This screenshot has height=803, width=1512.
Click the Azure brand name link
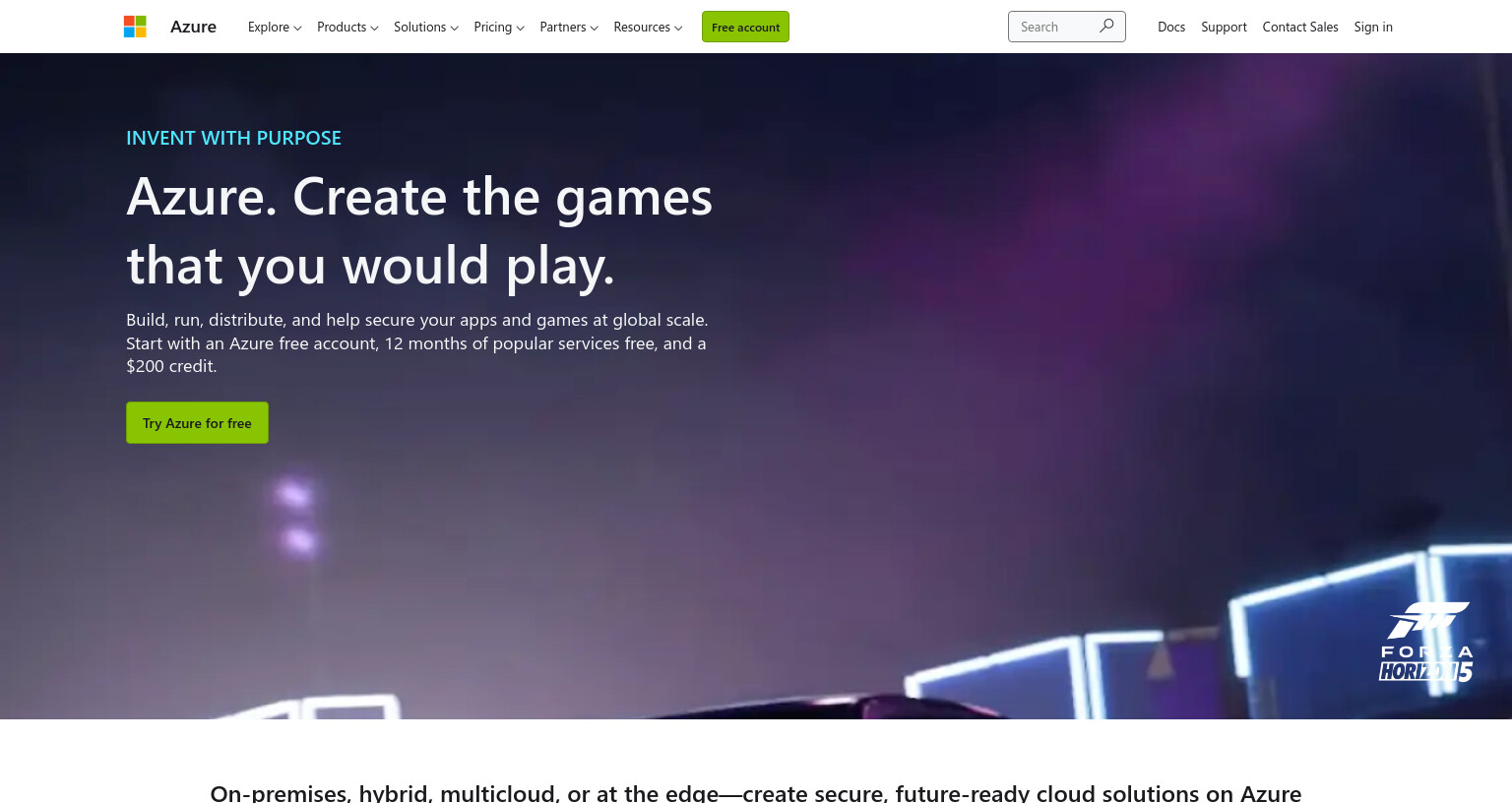tap(193, 27)
